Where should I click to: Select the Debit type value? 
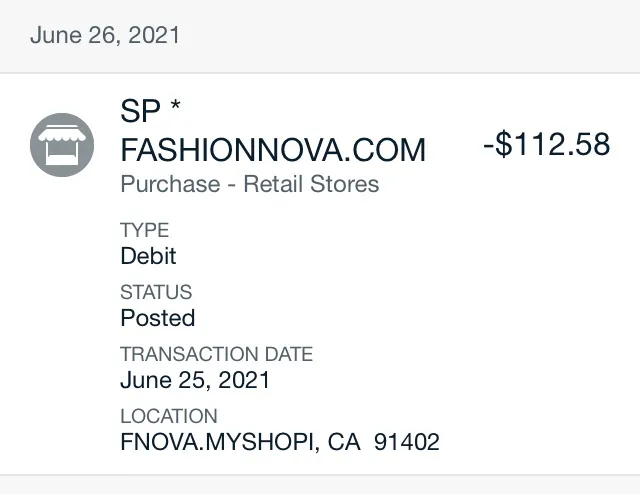click(x=148, y=256)
